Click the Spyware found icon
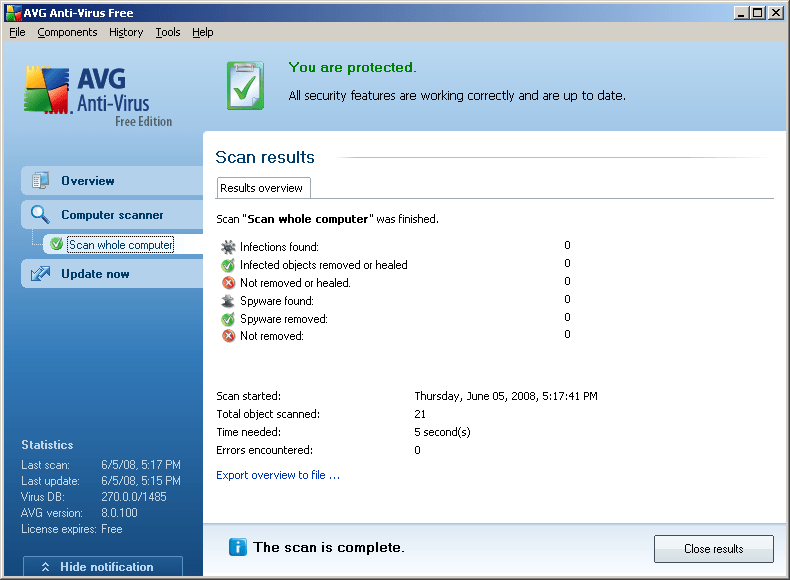790x580 pixels. pyautogui.click(x=228, y=301)
